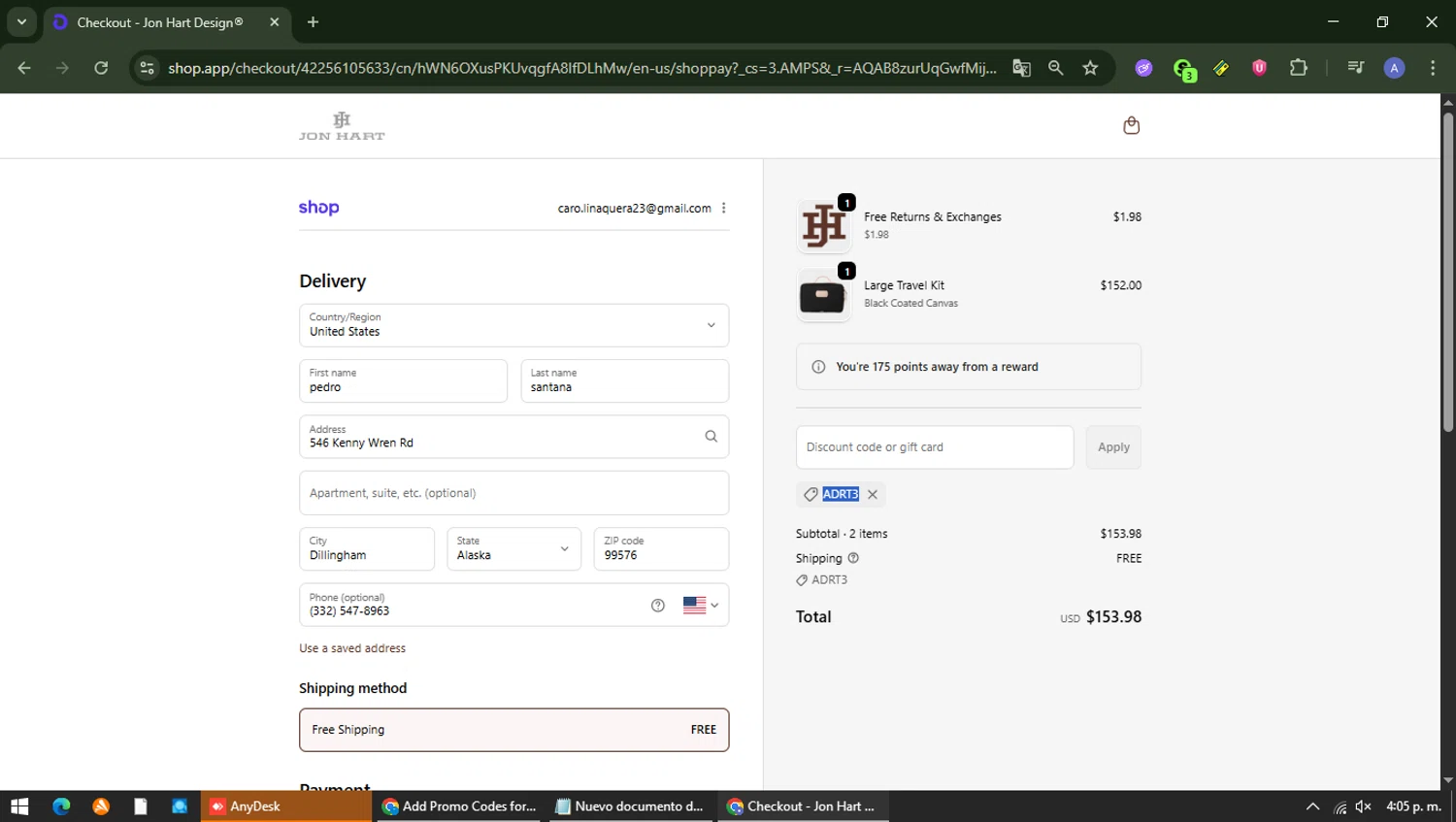The image size is (1456, 822).
Task: Click the 4:05 p. m. taskbar clock
Action: tap(1414, 806)
